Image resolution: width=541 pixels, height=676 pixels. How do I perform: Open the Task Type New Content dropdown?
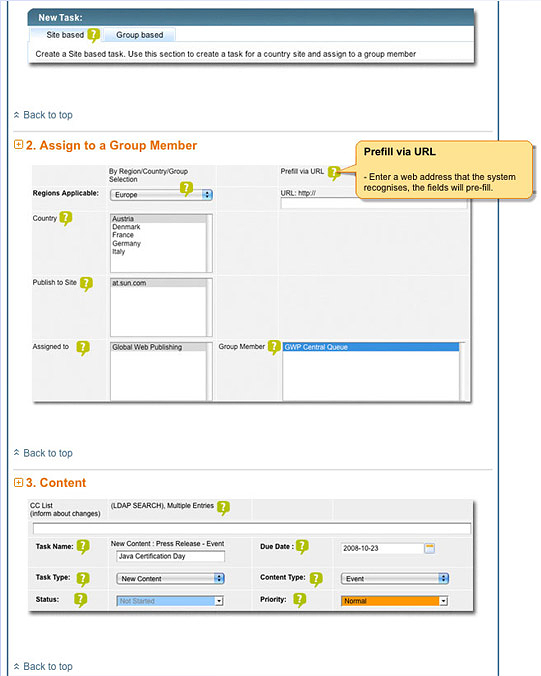coord(171,579)
